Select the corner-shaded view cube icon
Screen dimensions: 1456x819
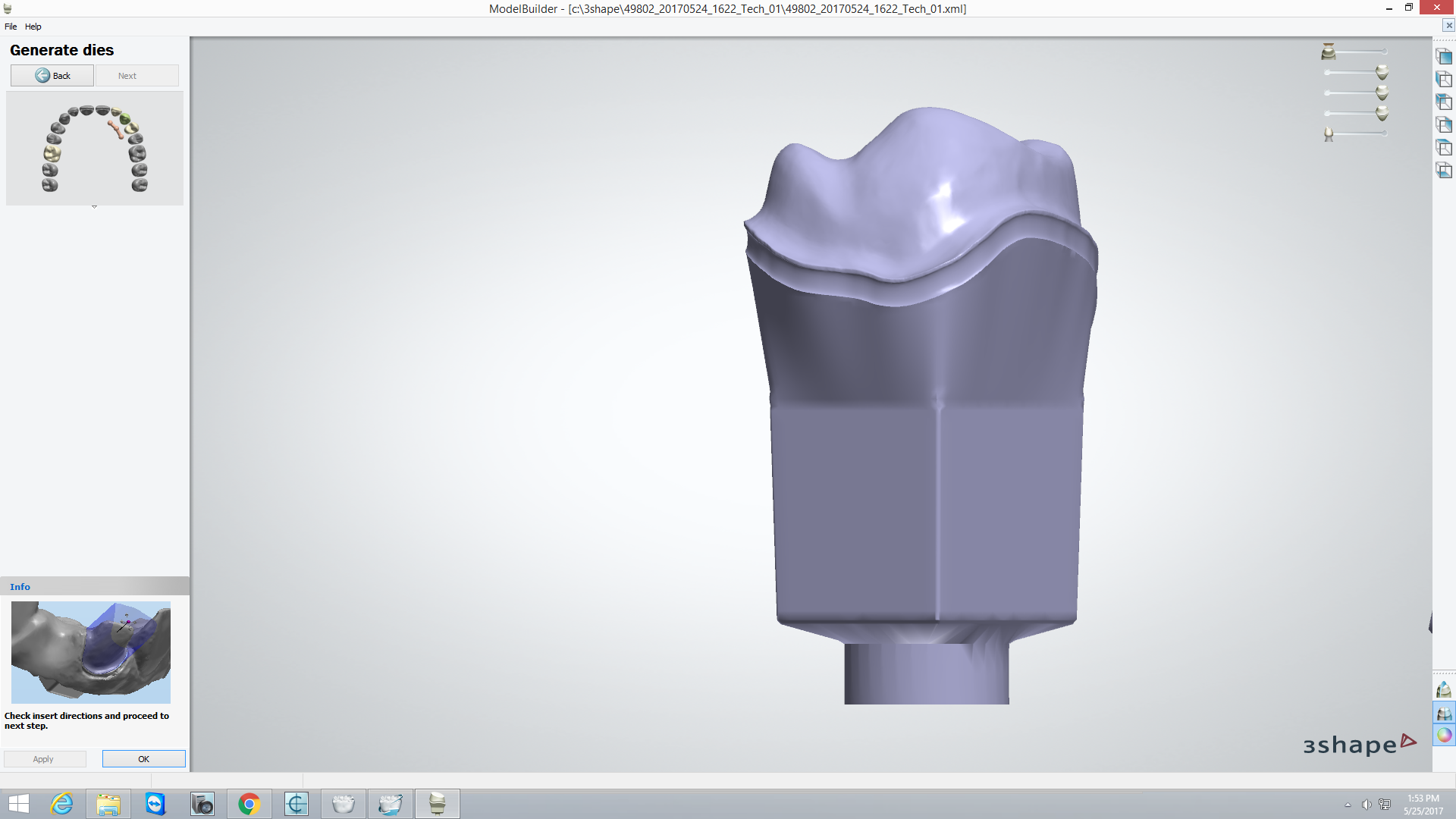1444,102
